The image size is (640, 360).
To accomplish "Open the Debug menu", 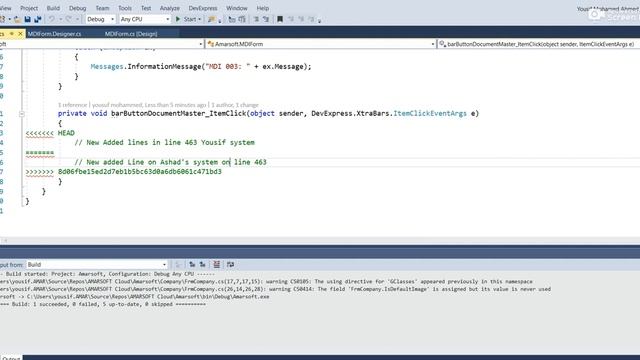I will point(78,8).
